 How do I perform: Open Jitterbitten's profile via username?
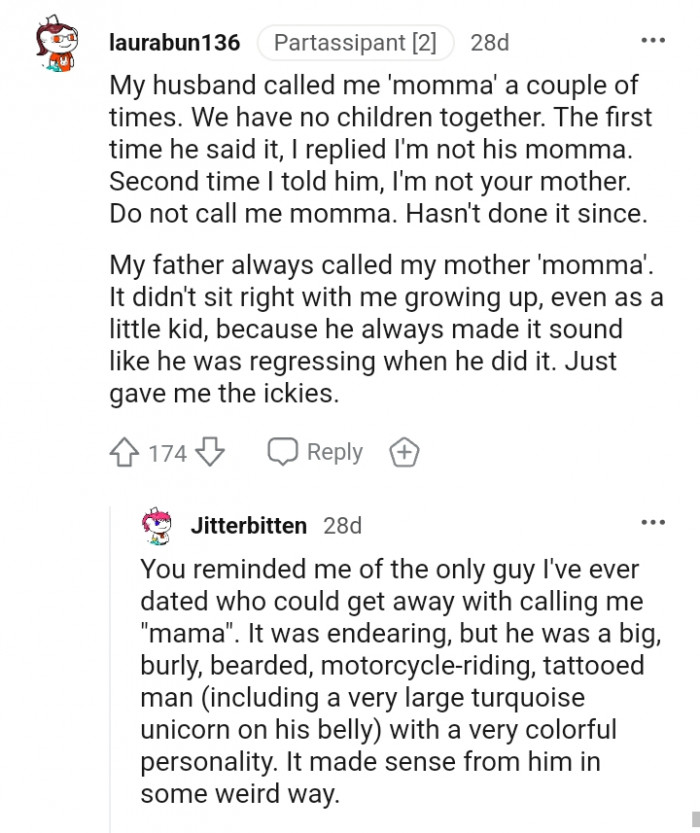coord(249,525)
